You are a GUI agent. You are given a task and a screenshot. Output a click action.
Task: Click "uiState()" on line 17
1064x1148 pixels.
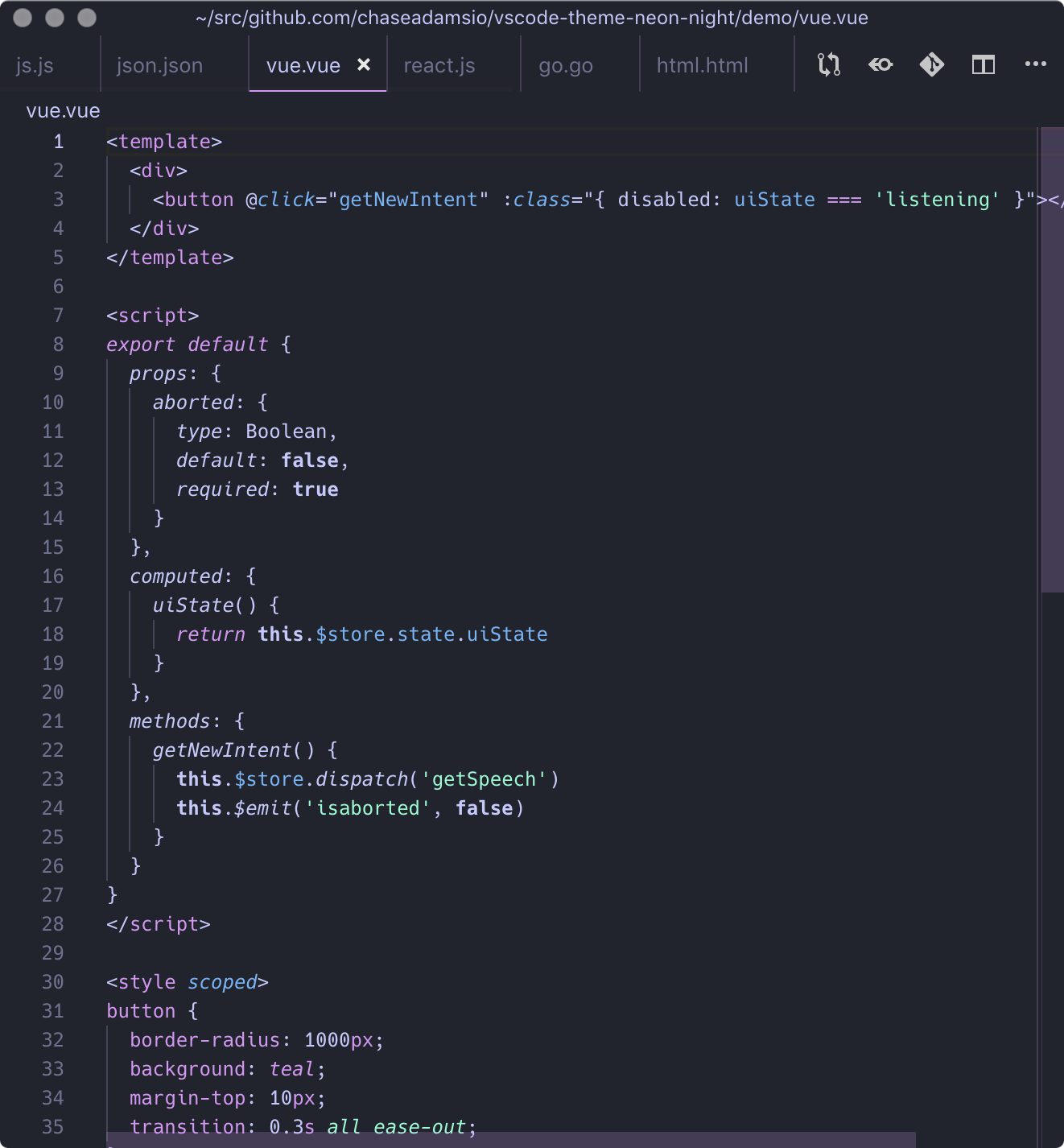(205, 605)
